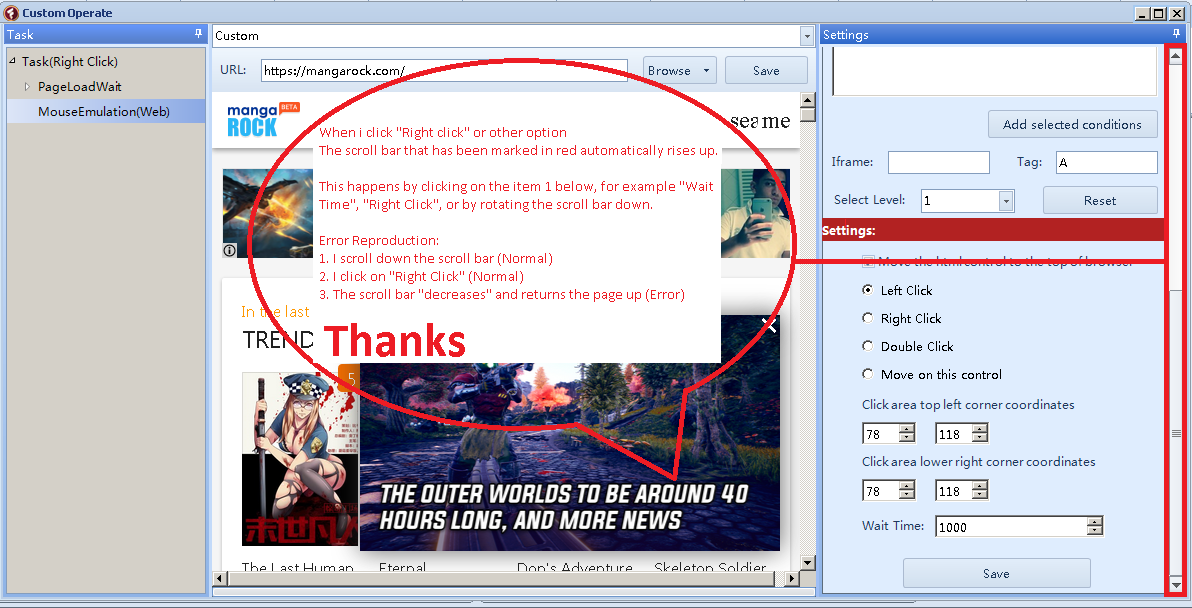Enable Move on this control option
Screen dimensions: 1192x608
pos(867,374)
